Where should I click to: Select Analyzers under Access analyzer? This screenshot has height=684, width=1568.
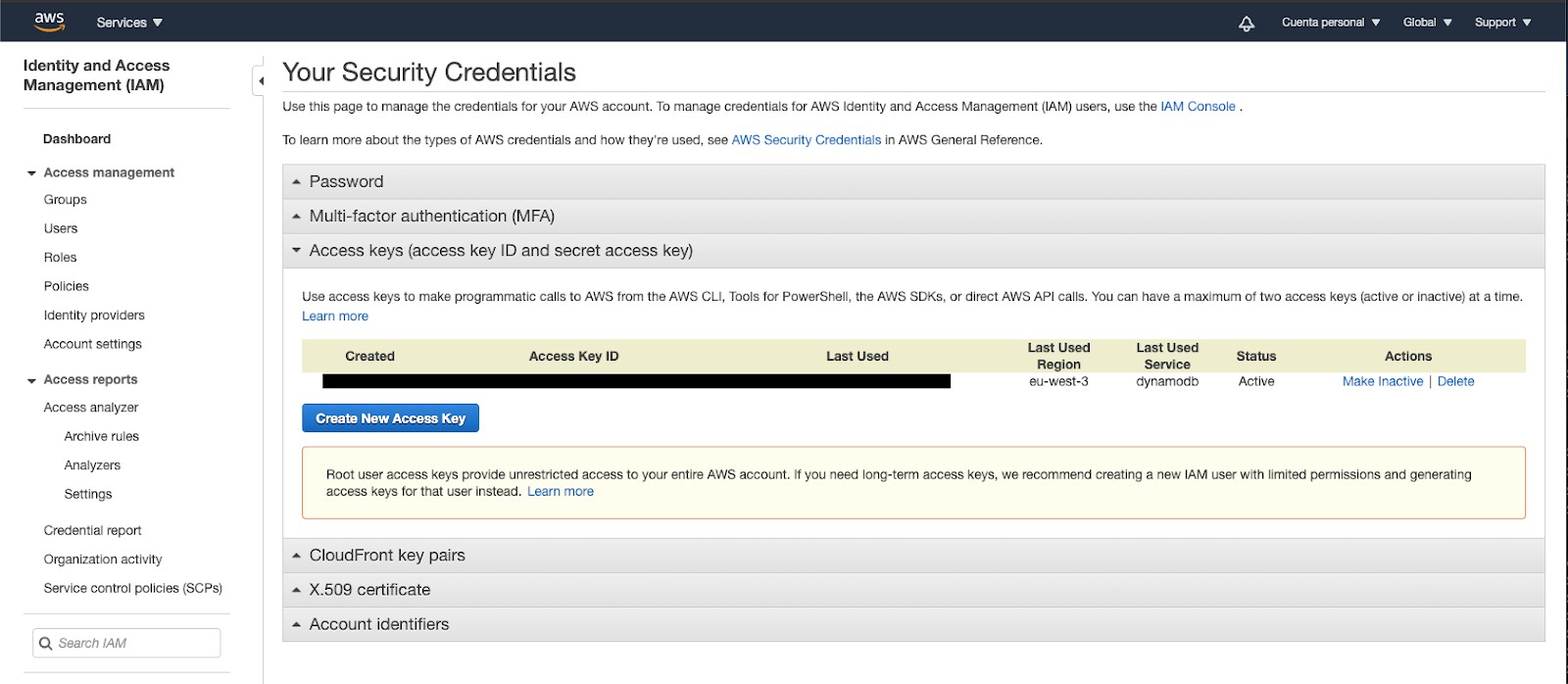pyautogui.click(x=92, y=465)
